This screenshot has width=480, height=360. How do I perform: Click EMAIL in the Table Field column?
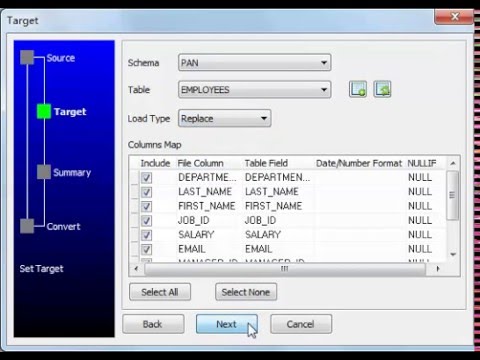(259, 249)
